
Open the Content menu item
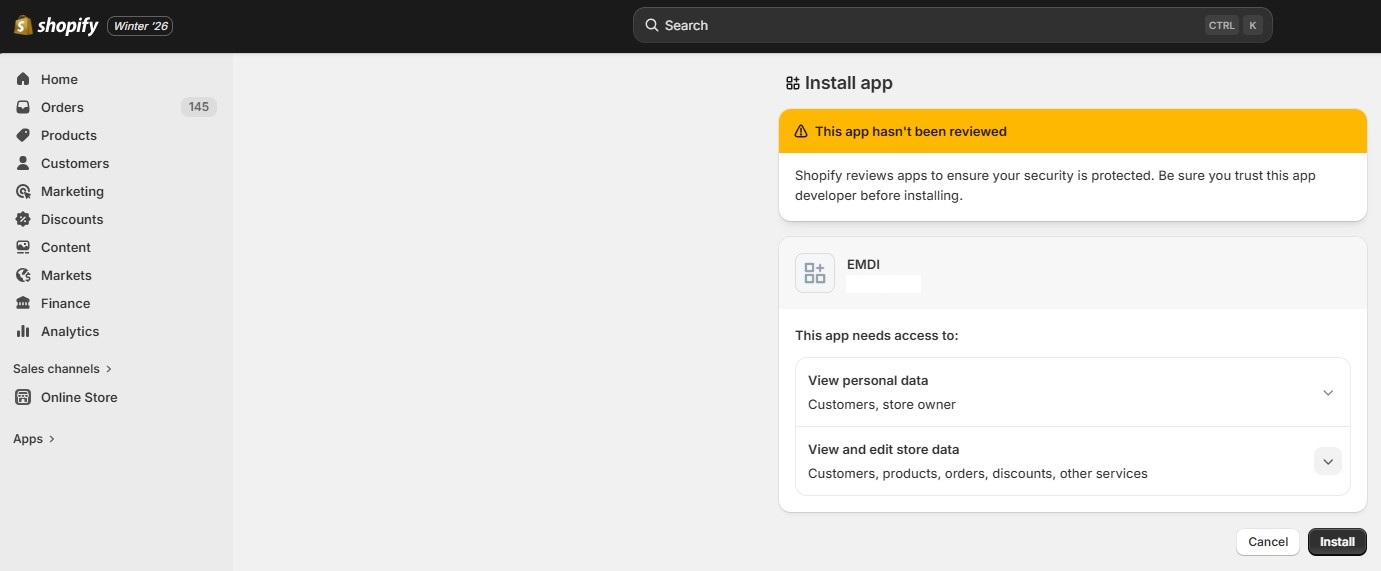click(65, 247)
